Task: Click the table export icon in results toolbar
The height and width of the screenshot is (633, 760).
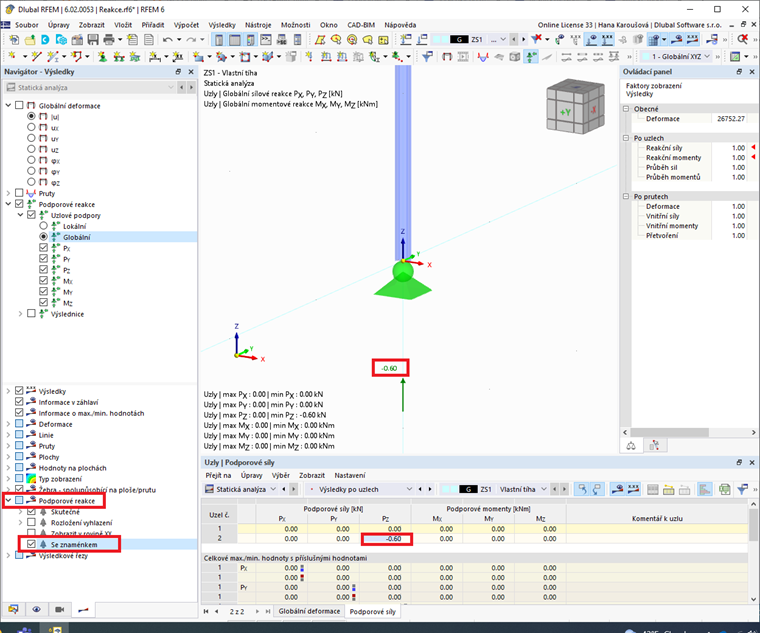Action: pyautogui.click(x=724, y=490)
